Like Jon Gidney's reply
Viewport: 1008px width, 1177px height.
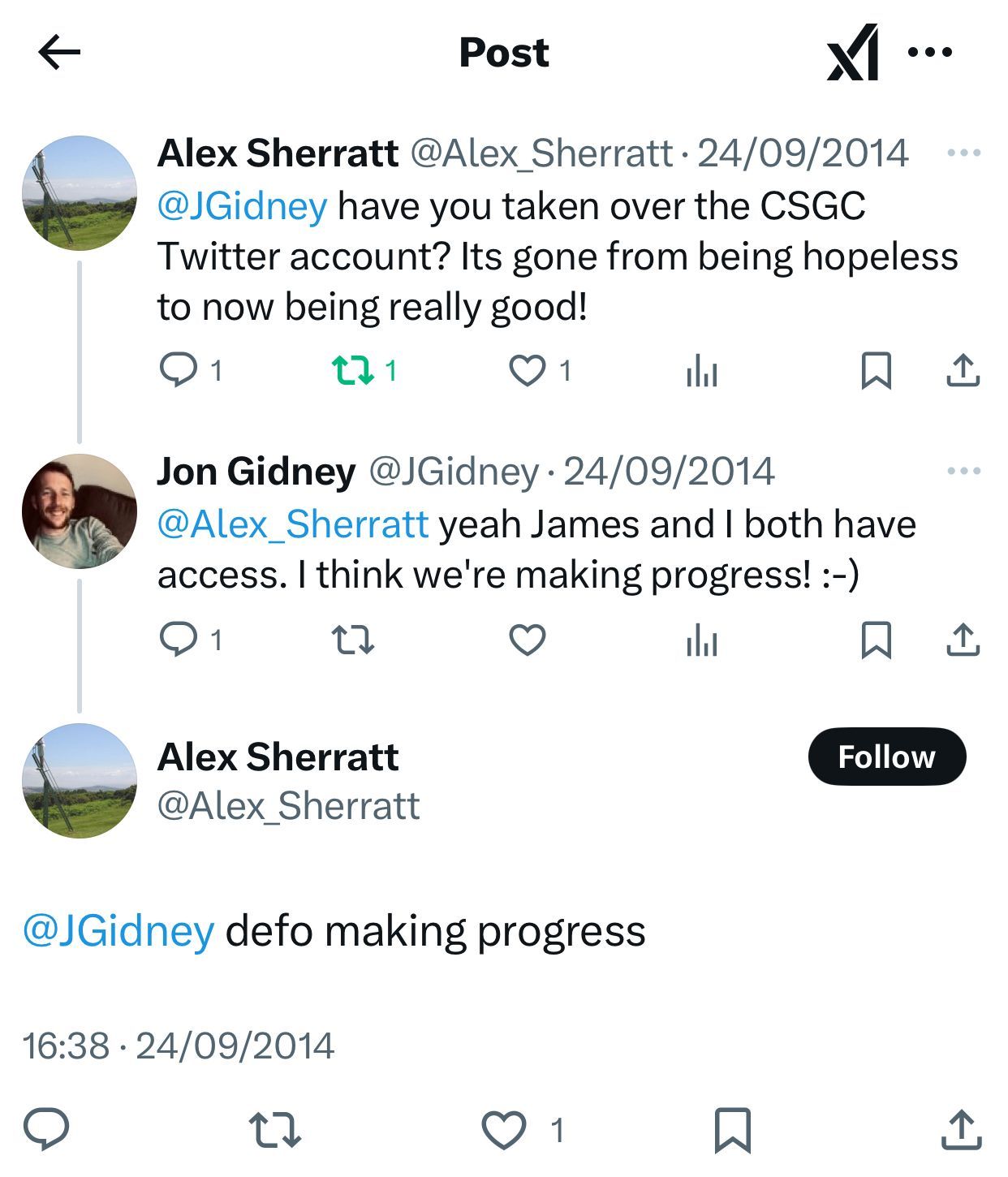tap(528, 640)
